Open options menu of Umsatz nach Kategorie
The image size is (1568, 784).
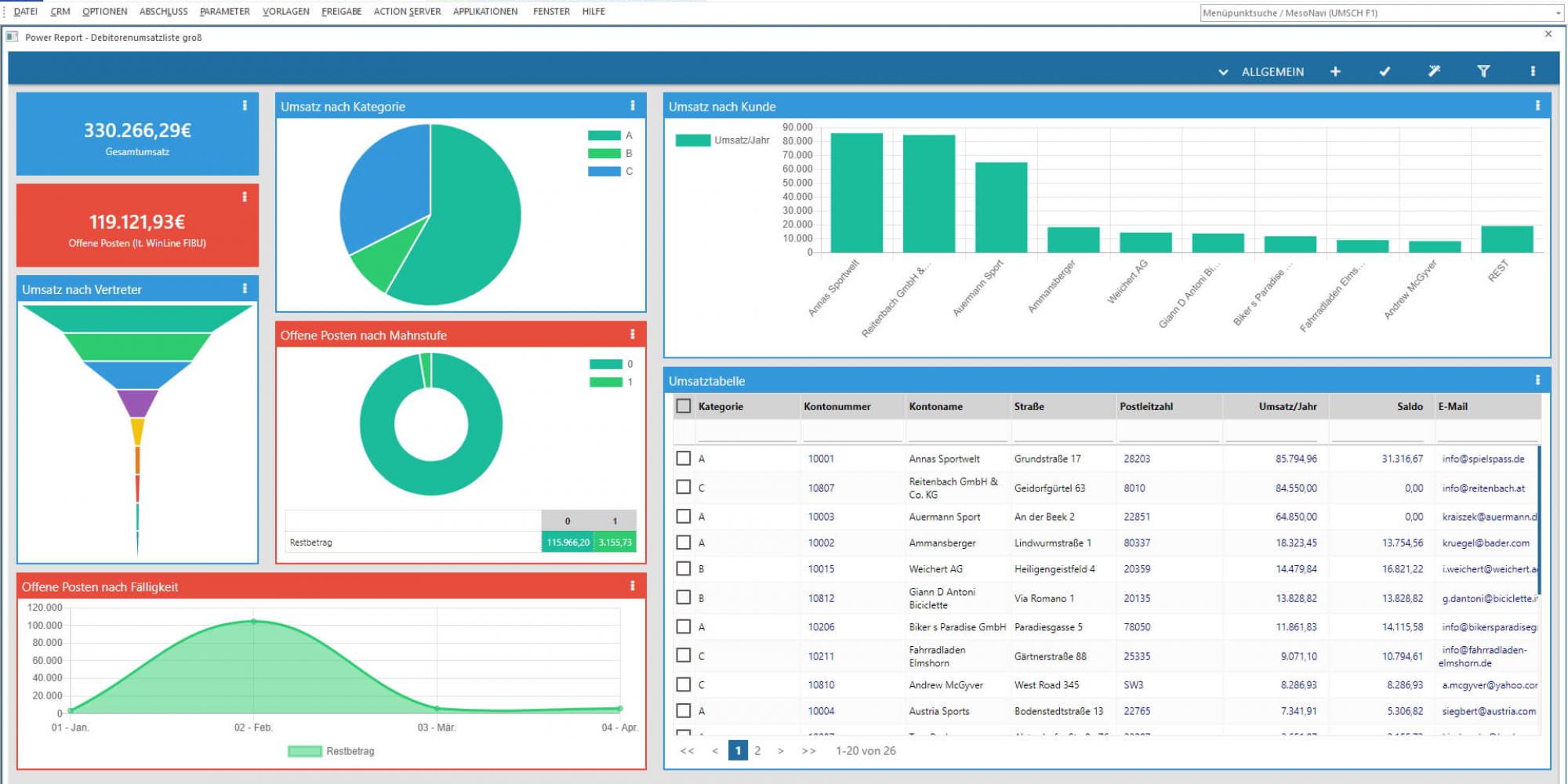click(633, 106)
